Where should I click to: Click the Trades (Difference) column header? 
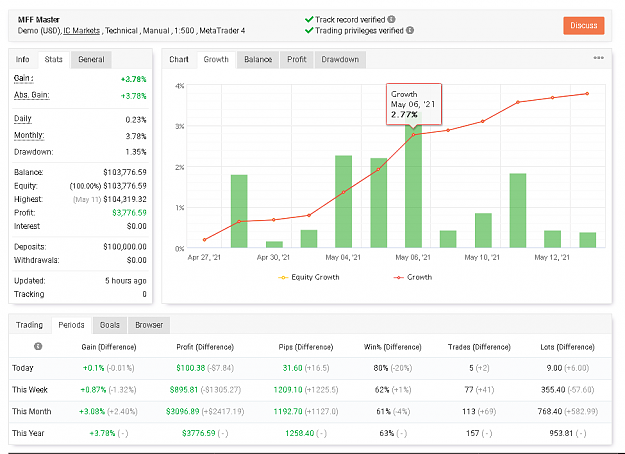click(x=479, y=347)
